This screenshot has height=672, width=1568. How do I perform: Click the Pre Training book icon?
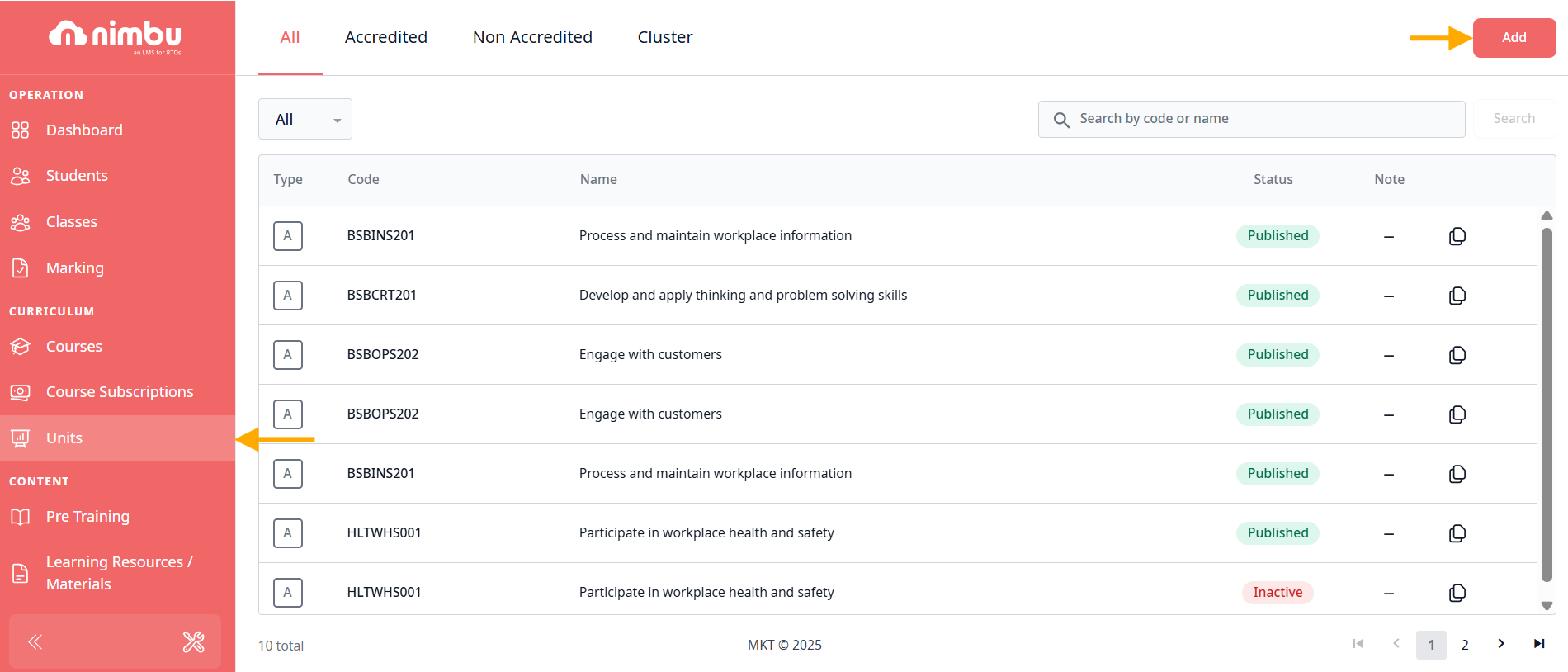(x=21, y=517)
